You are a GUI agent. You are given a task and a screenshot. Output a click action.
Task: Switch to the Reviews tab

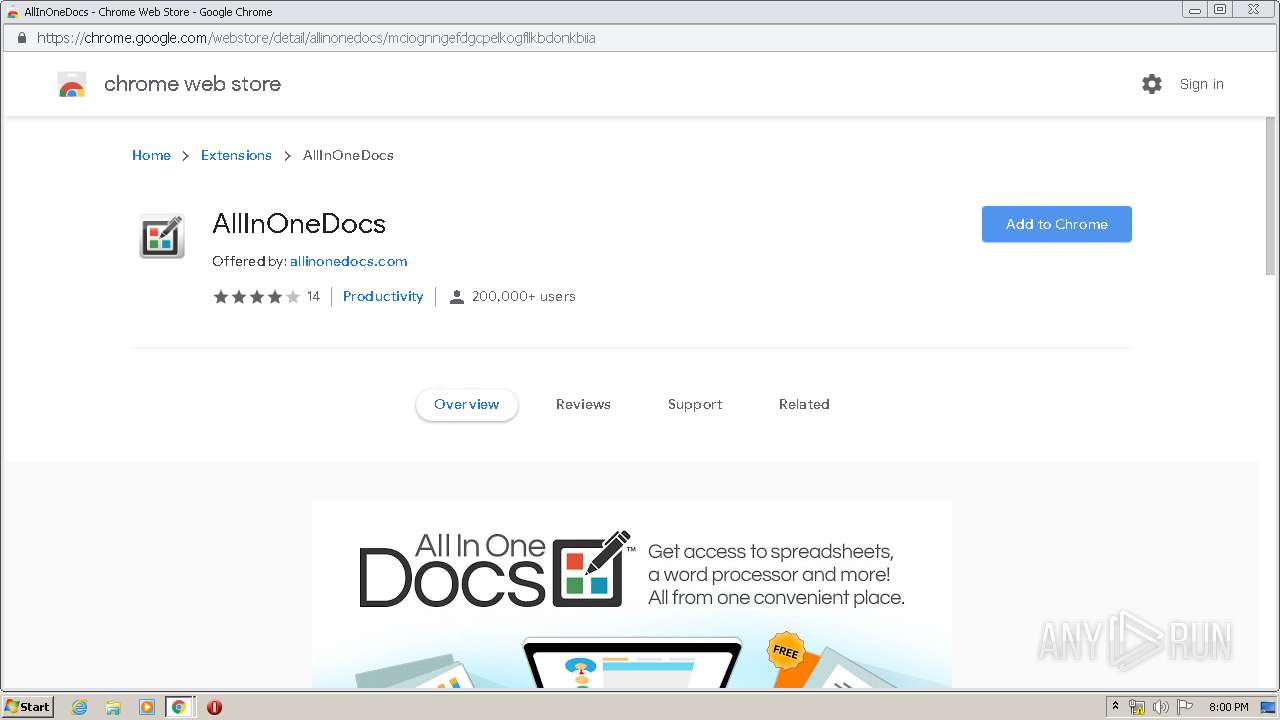583,404
